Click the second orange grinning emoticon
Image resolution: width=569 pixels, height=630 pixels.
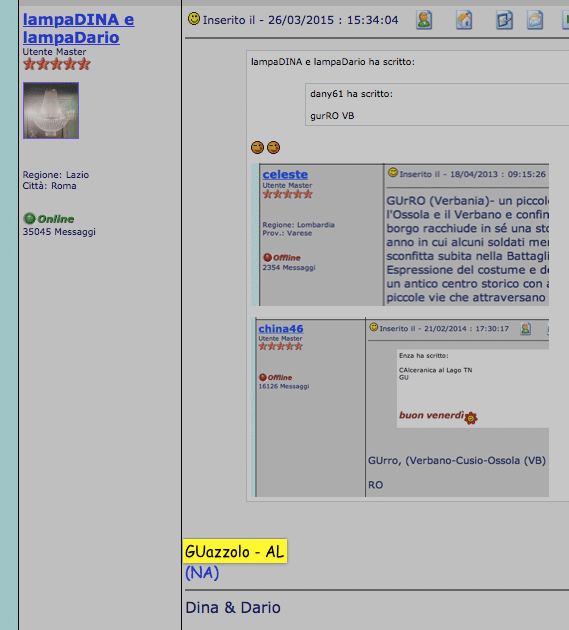click(273, 147)
